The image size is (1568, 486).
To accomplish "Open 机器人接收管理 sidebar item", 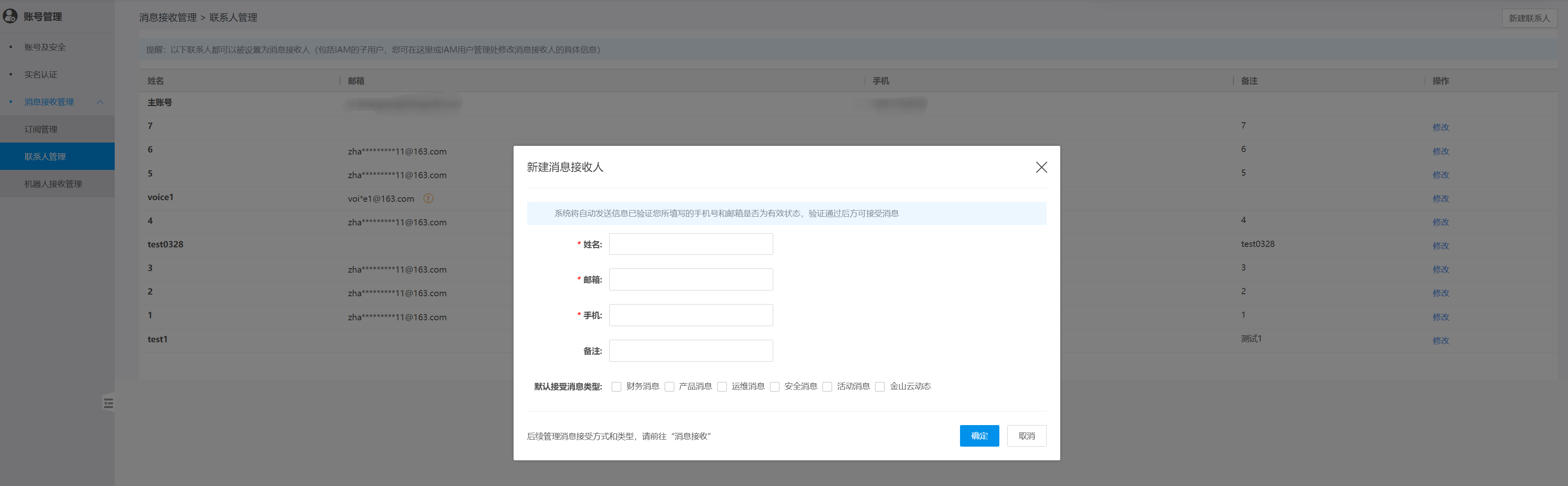I will click(x=53, y=184).
